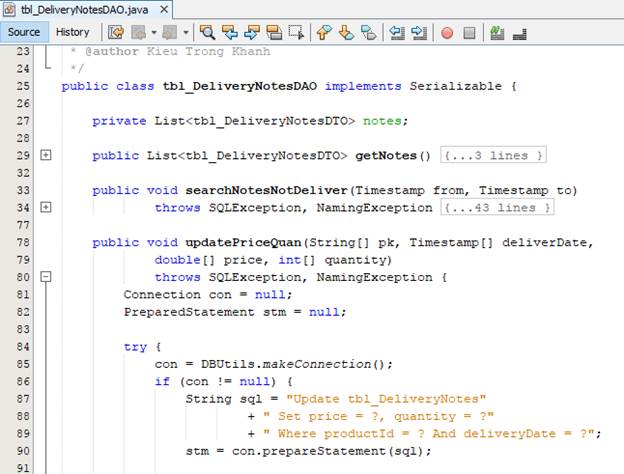Expand the getNotes() fold at line 29
Image resolution: width=624 pixels, height=474 pixels.
click(x=46, y=155)
